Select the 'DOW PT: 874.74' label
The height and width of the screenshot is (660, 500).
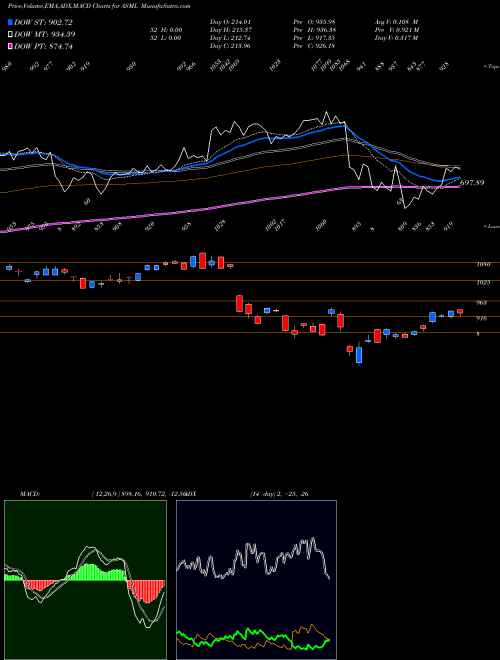tap(44, 47)
